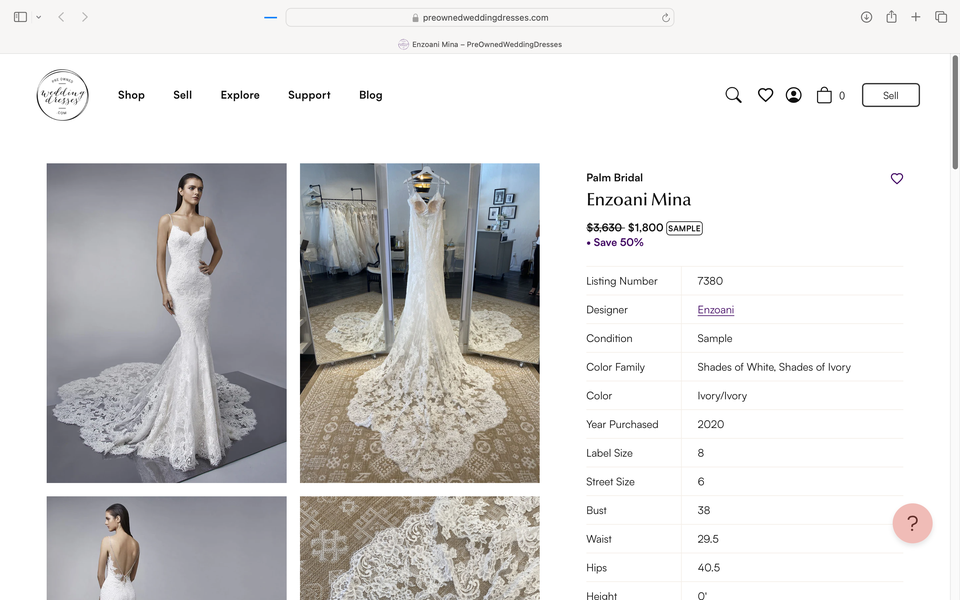Go to the Blog page
This screenshot has width=960, height=600.
370,95
